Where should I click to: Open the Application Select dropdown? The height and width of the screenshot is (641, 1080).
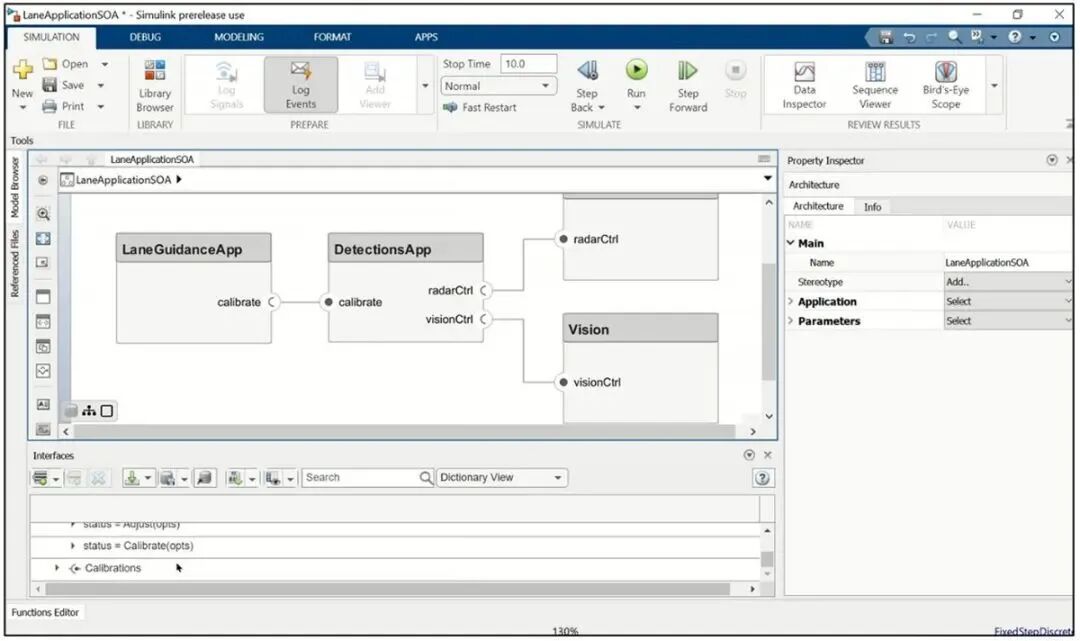(1008, 302)
